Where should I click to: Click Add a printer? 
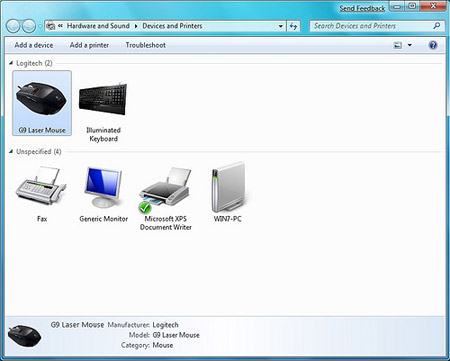[89, 45]
